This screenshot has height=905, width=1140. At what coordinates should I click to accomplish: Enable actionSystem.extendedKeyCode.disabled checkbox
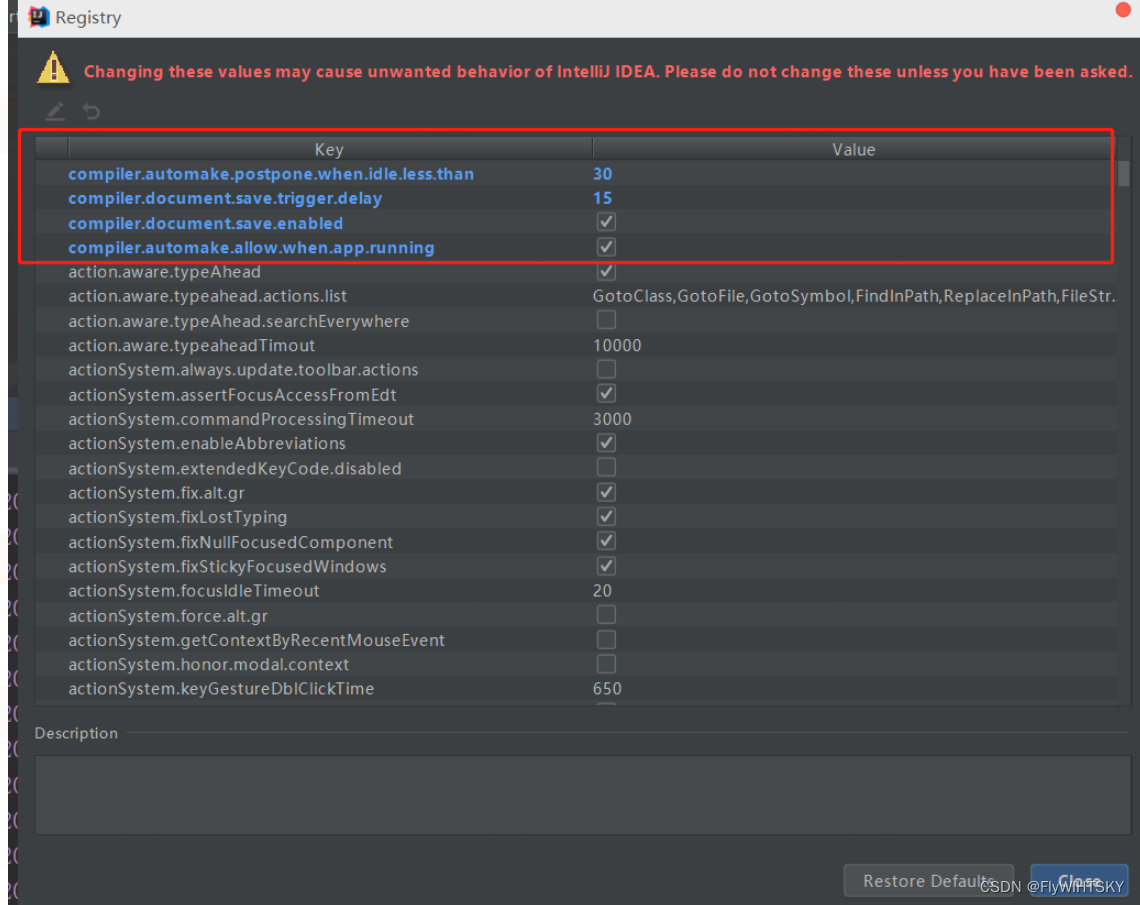(x=606, y=467)
